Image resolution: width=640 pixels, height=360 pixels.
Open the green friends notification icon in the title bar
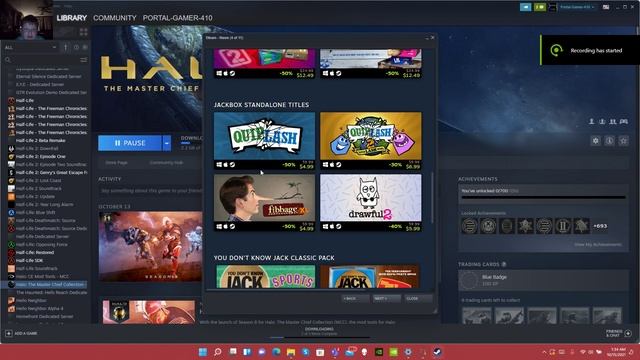coord(540,7)
